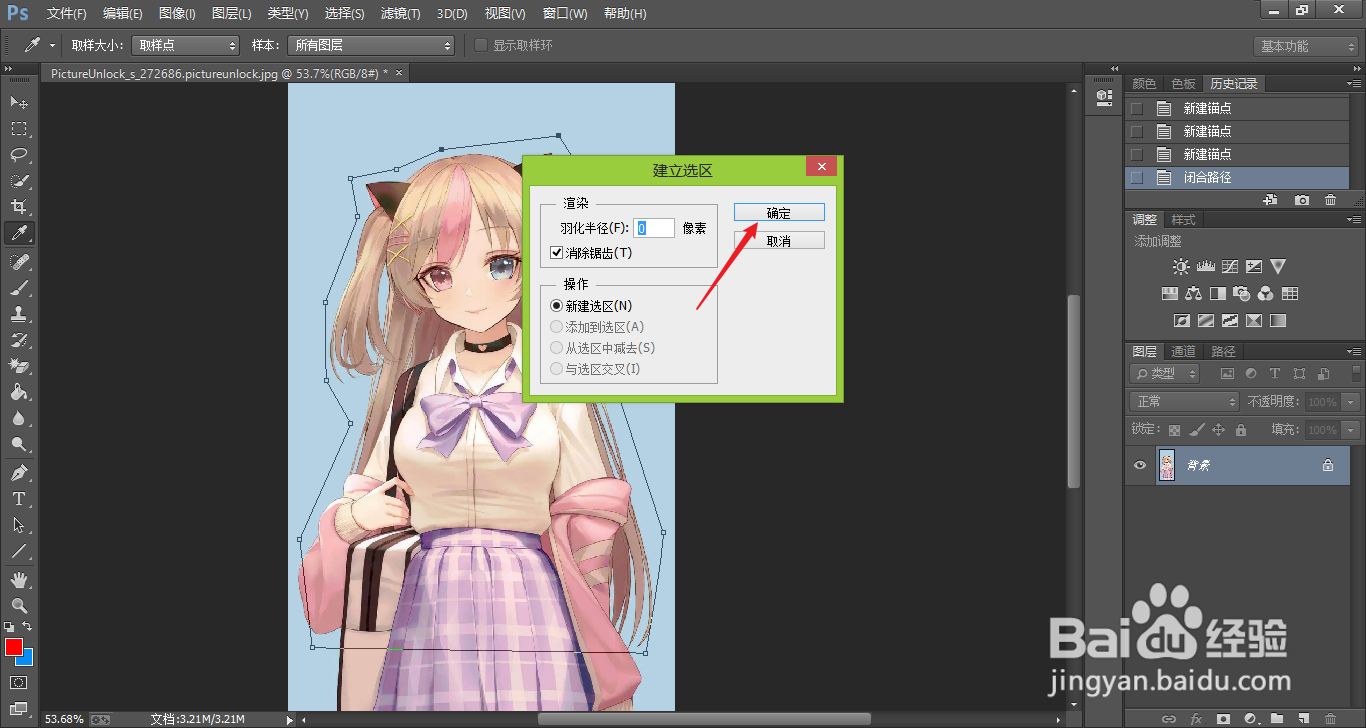
Task: Set history brush source for first 新建锚点
Action: click(x=1136, y=108)
